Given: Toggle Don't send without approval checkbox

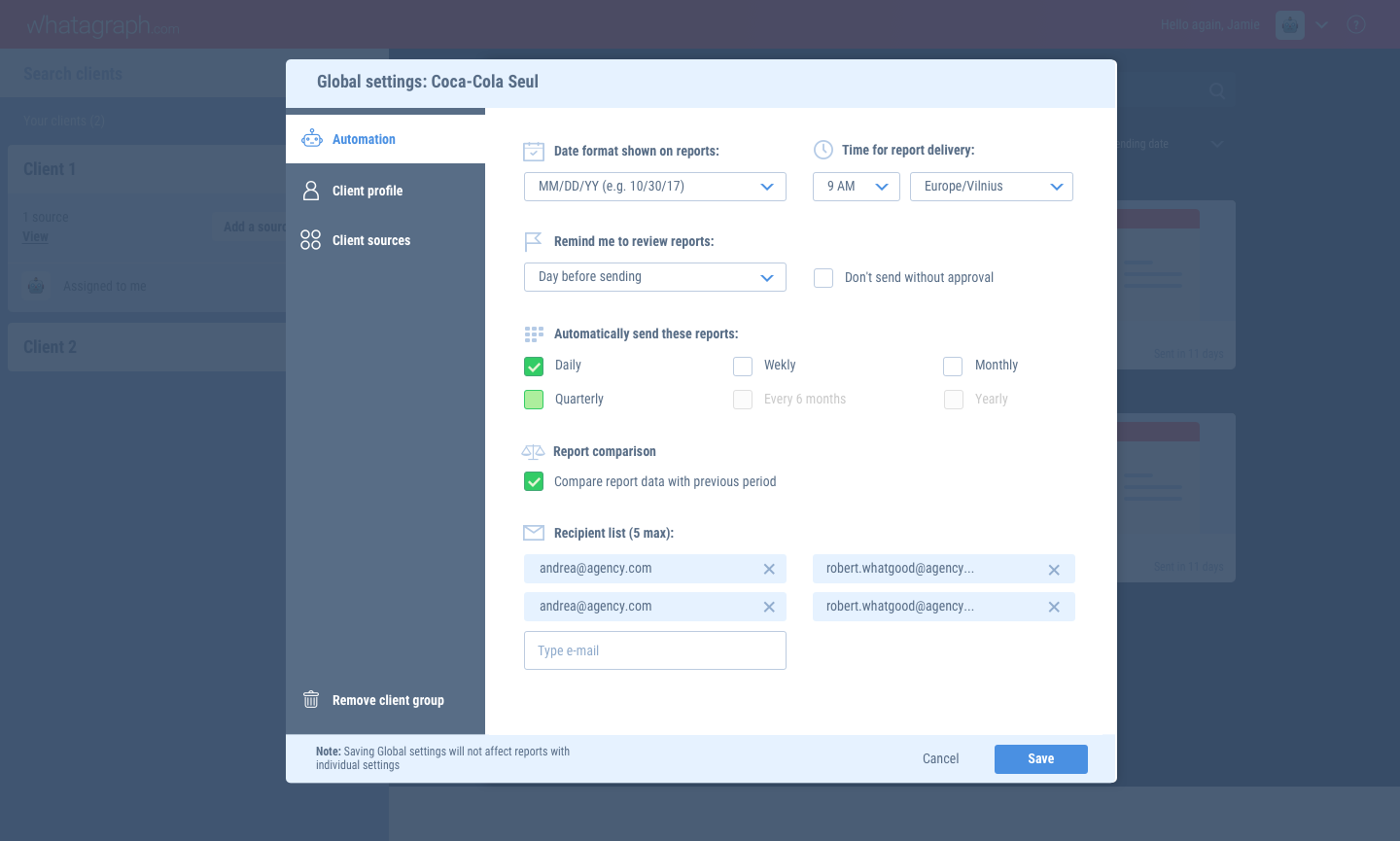Looking at the screenshot, I should [x=823, y=278].
